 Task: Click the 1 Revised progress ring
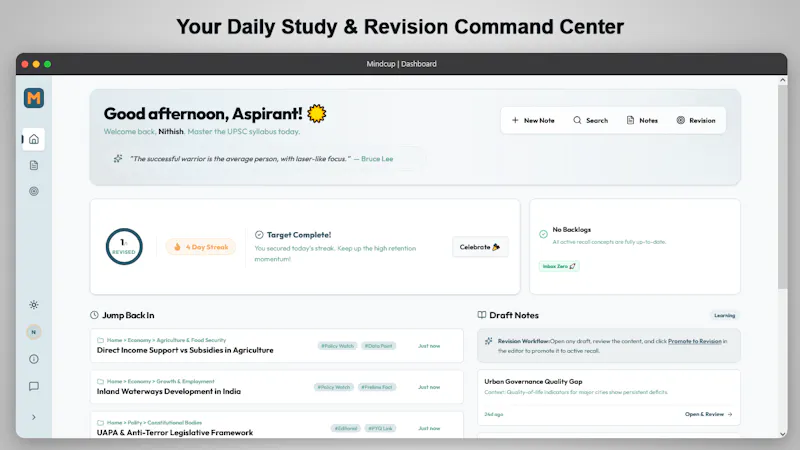(x=124, y=246)
